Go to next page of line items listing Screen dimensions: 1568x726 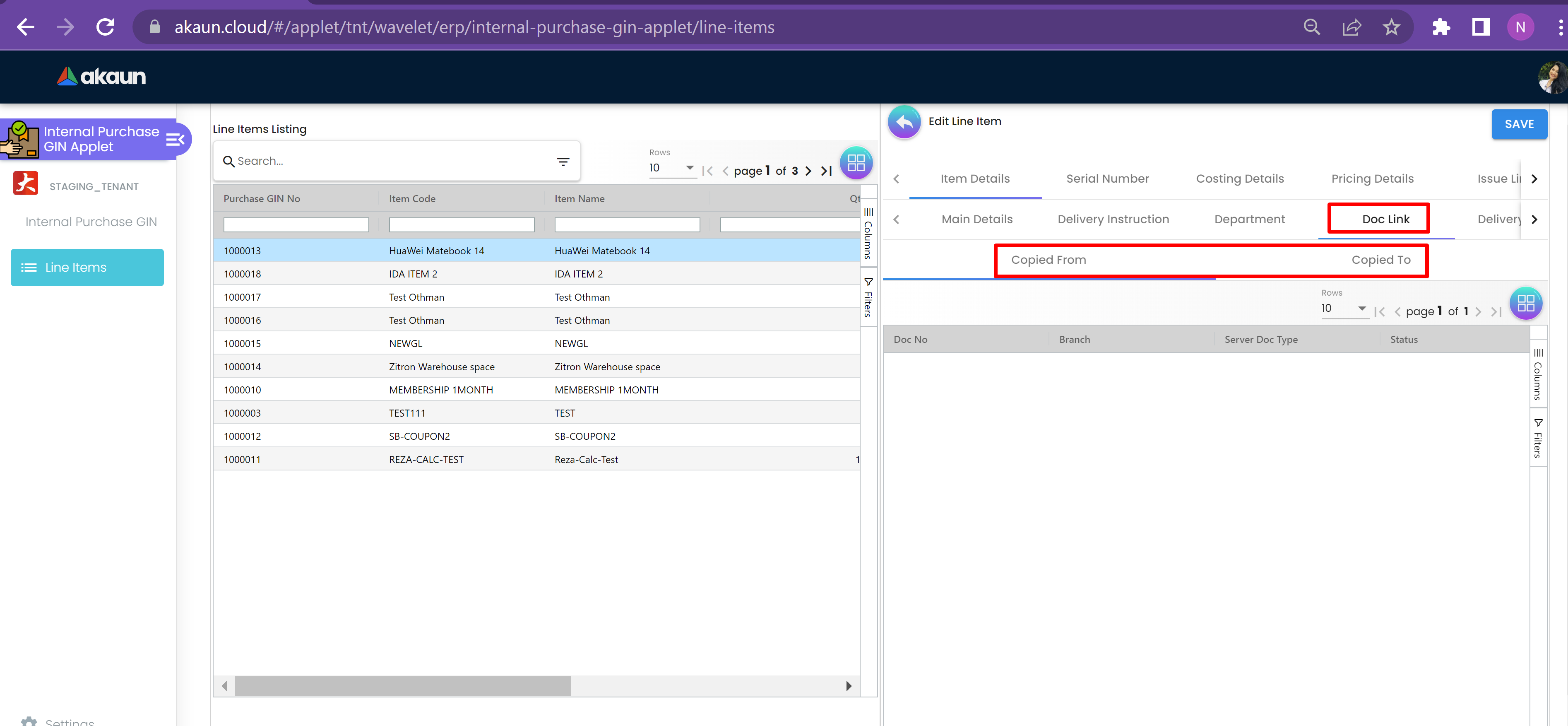point(808,171)
